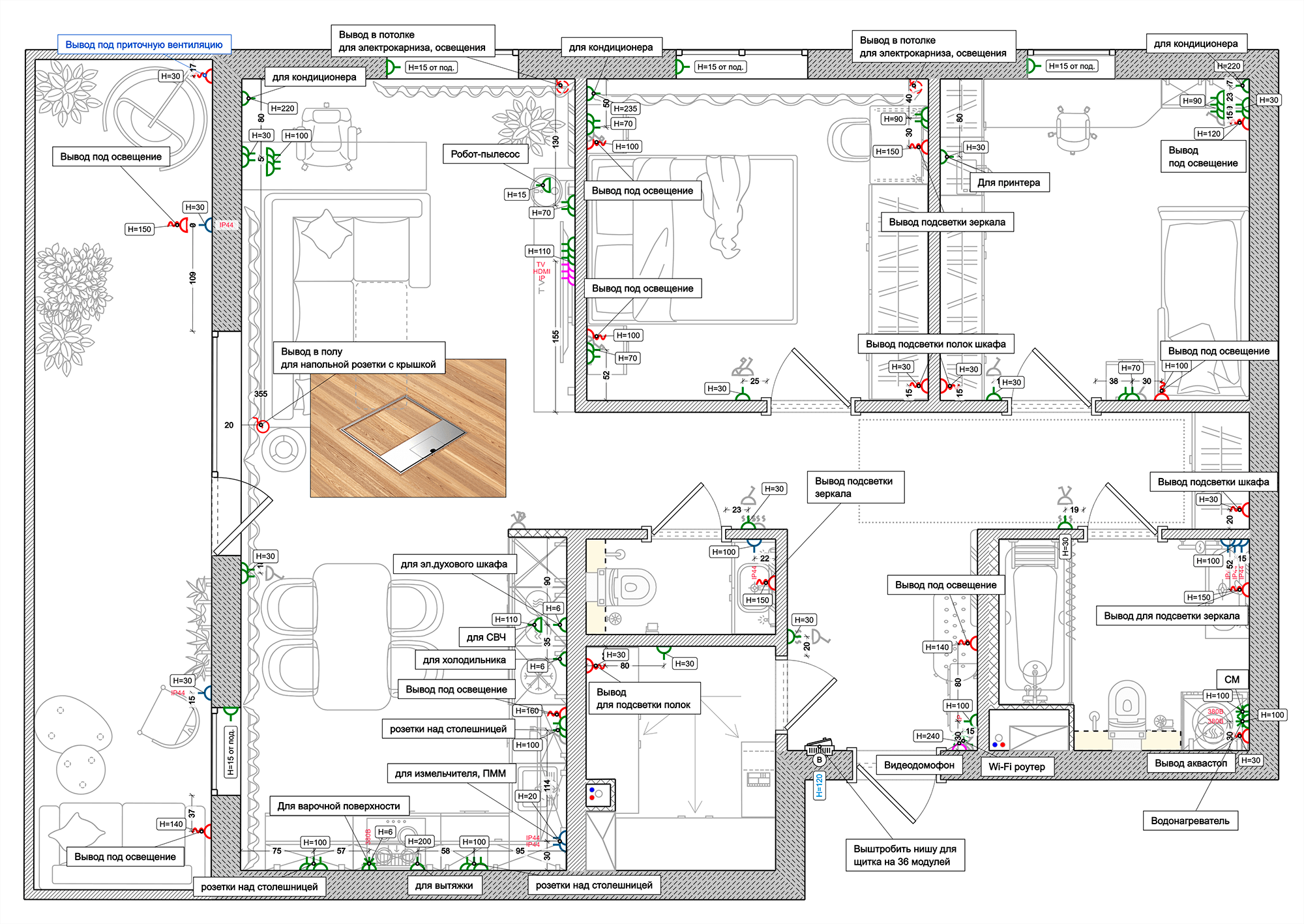Screen dimensions: 1304x924
Task: Click the 'для измельчителя, ПММ' label
Action: coord(450,773)
